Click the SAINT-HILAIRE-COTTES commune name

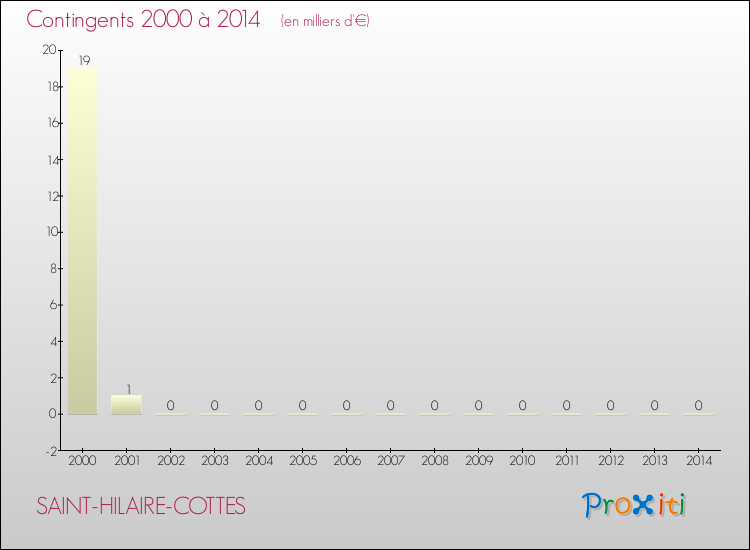[x=141, y=506]
